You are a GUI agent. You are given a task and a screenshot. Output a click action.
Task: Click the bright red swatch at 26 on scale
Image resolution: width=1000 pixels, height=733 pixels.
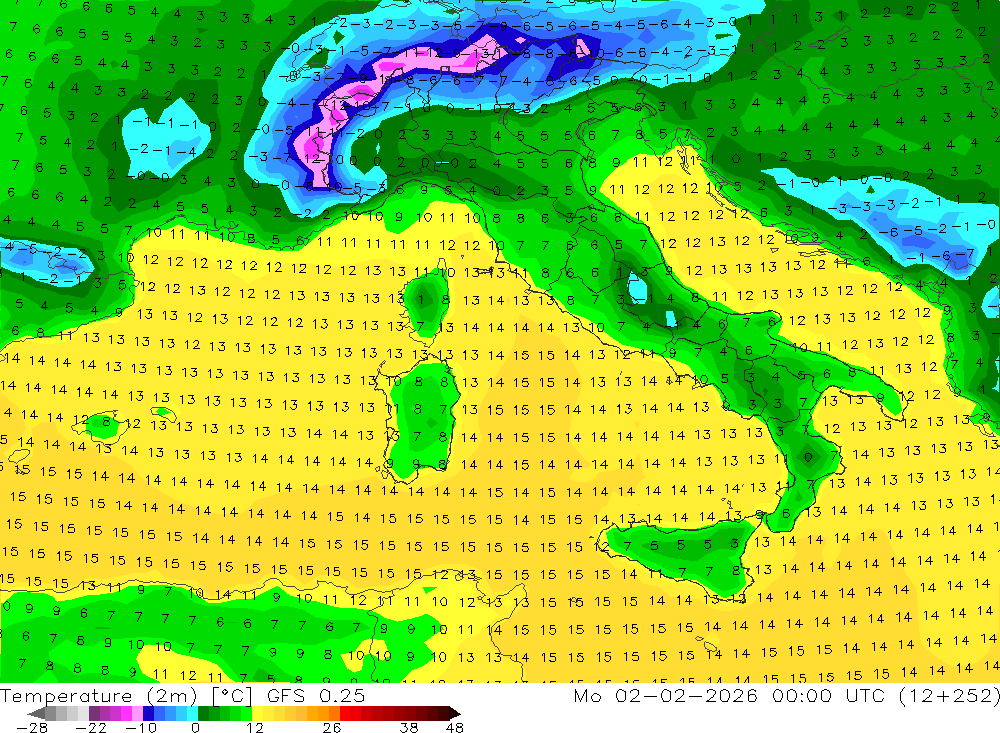click(345, 713)
